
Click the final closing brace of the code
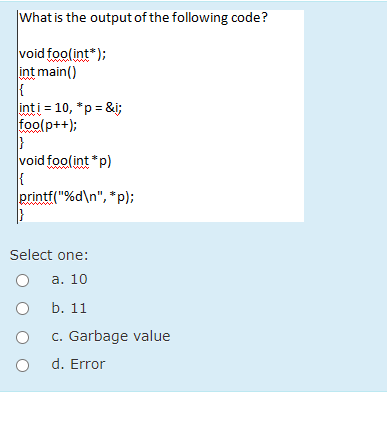click(x=21, y=215)
